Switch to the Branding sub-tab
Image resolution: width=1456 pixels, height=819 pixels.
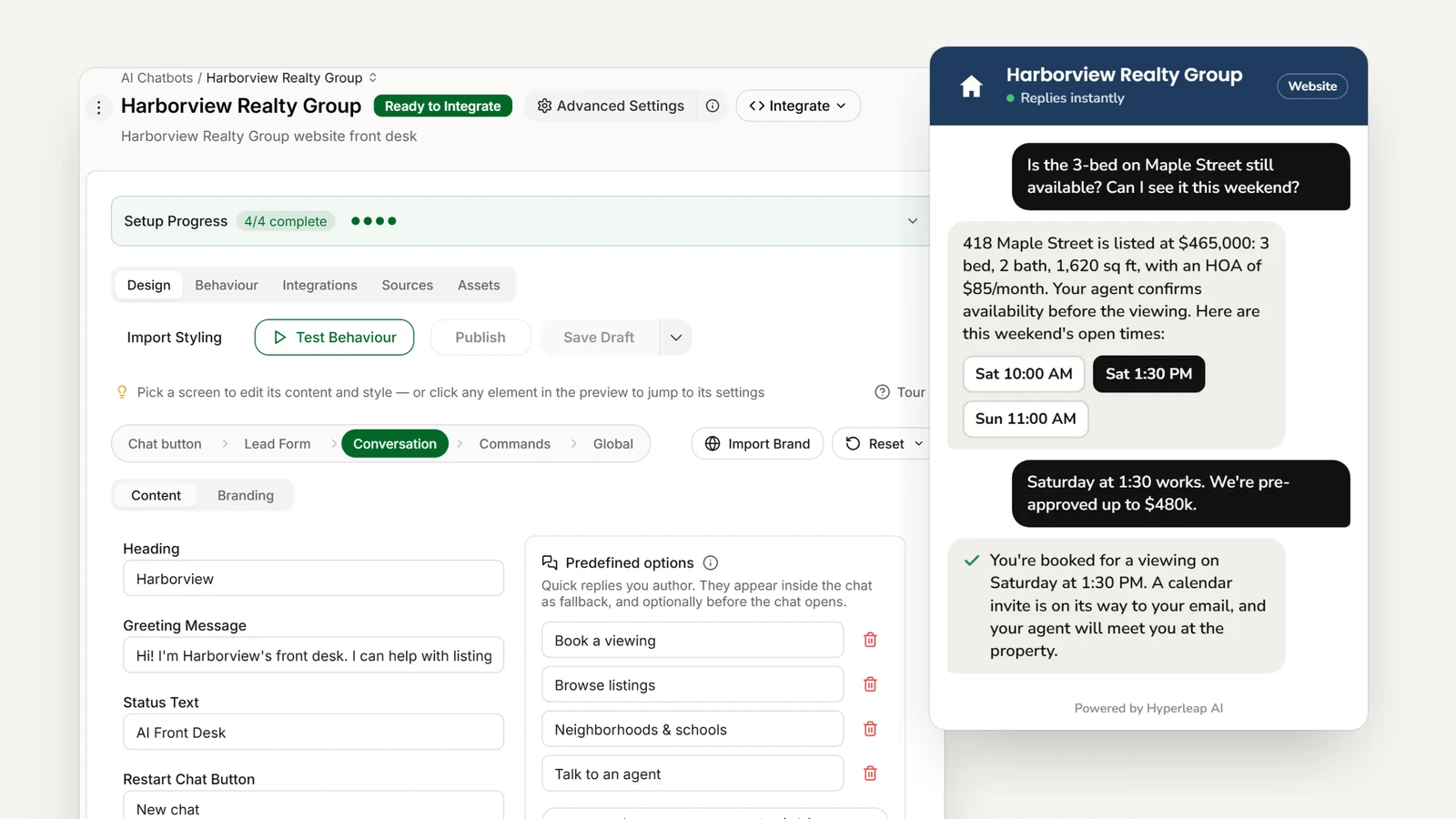246,495
